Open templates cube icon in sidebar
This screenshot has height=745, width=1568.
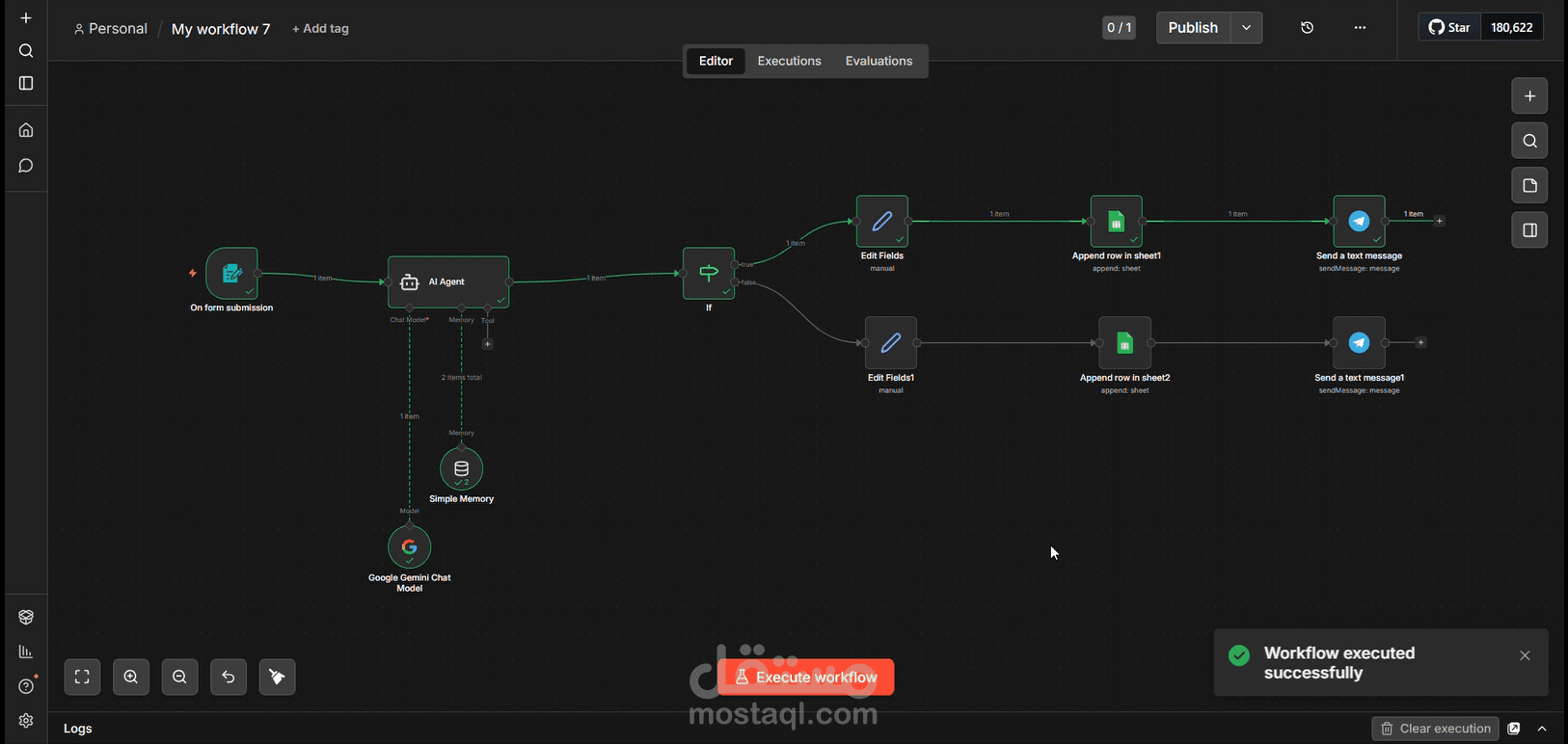tap(26, 617)
